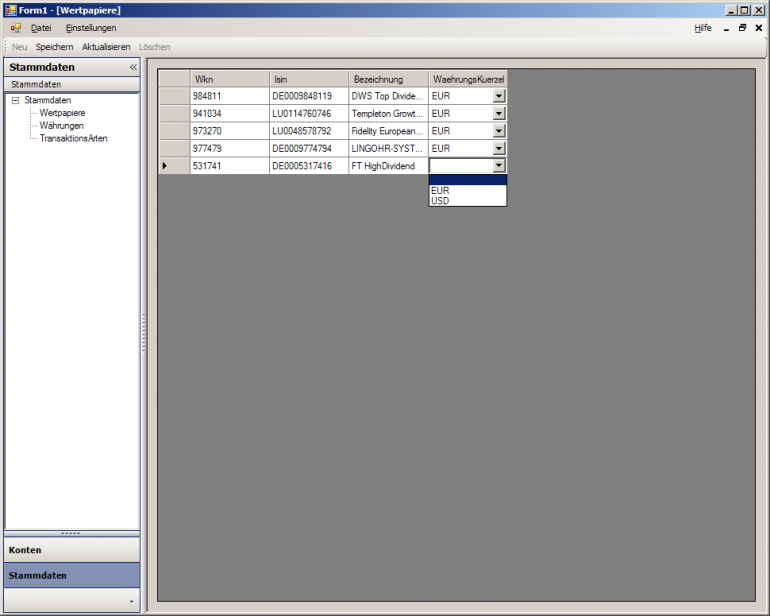
Task: Open the Einstellungen menu
Action: tap(91, 28)
